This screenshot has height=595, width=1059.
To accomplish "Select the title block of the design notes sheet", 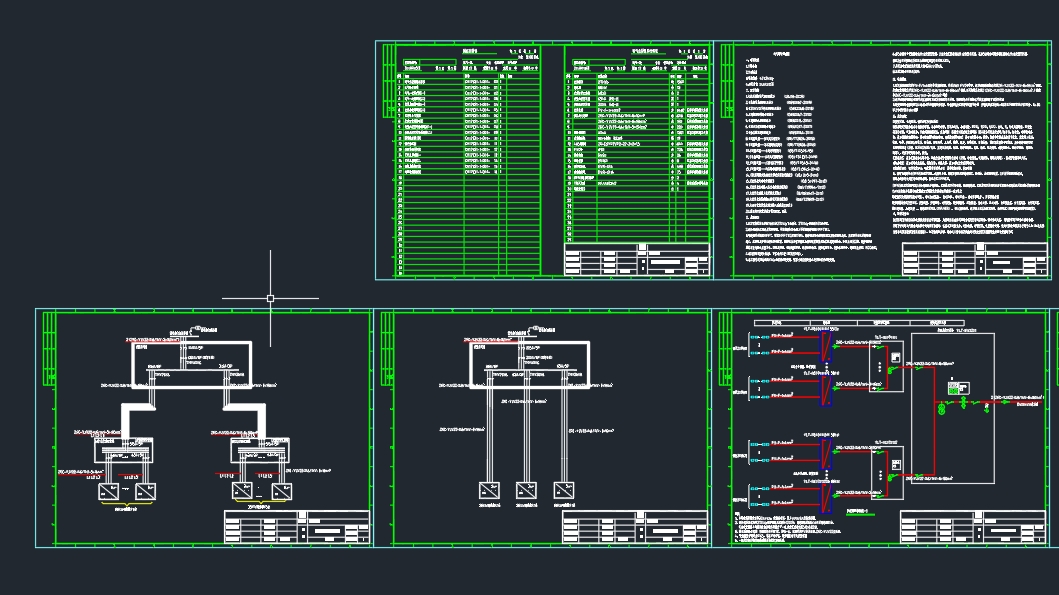I will pyautogui.click(x=975, y=259).
